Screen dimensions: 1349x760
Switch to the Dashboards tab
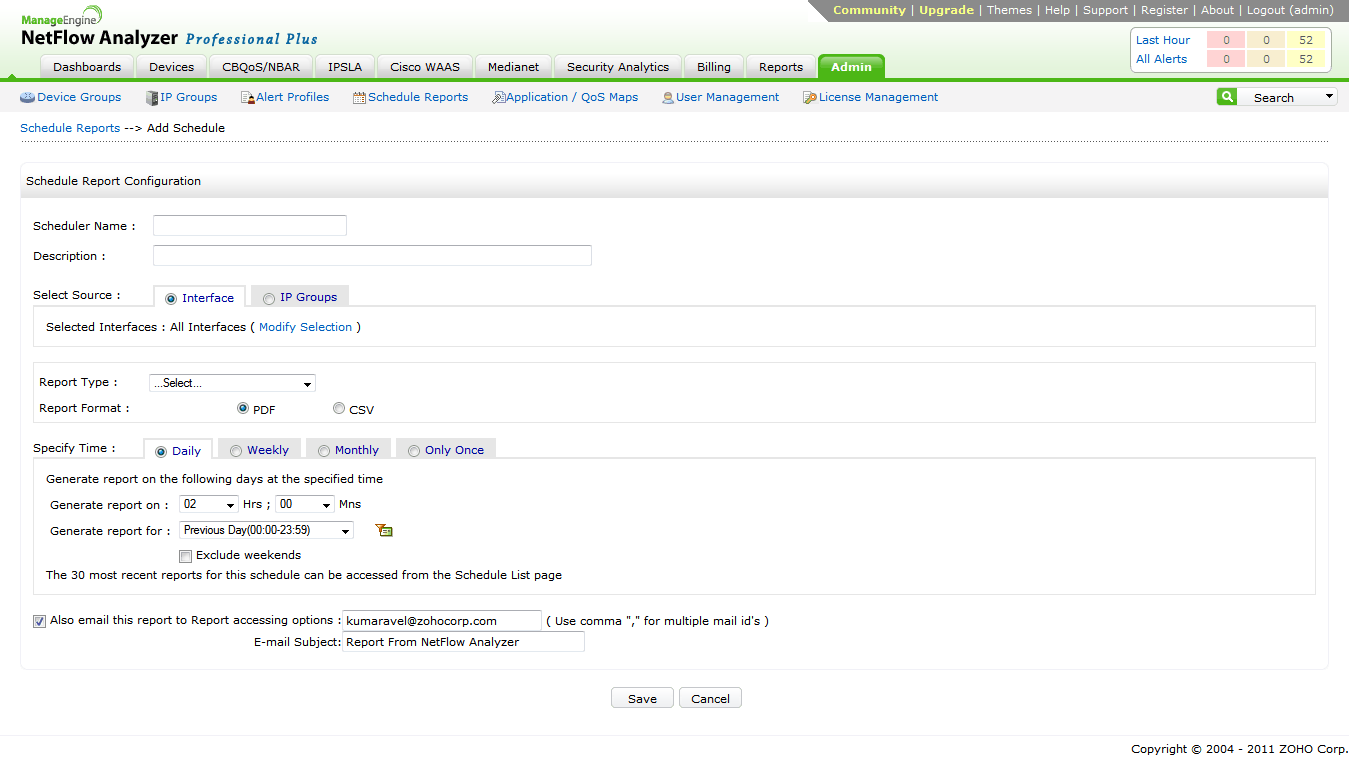(x=87, y=67)
